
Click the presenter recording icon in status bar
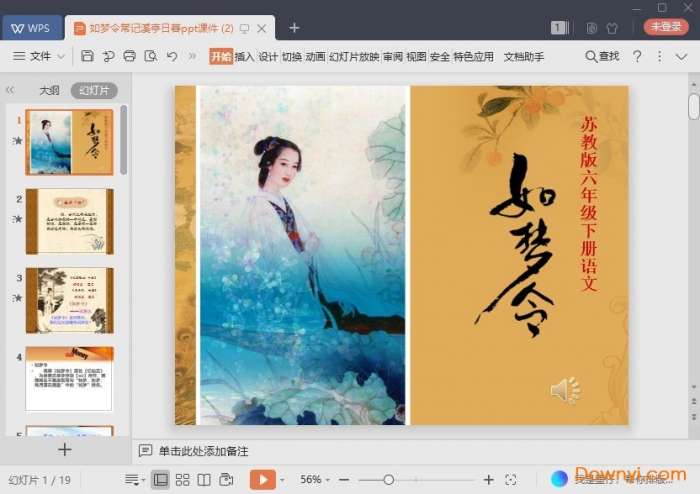click(226, 480)
